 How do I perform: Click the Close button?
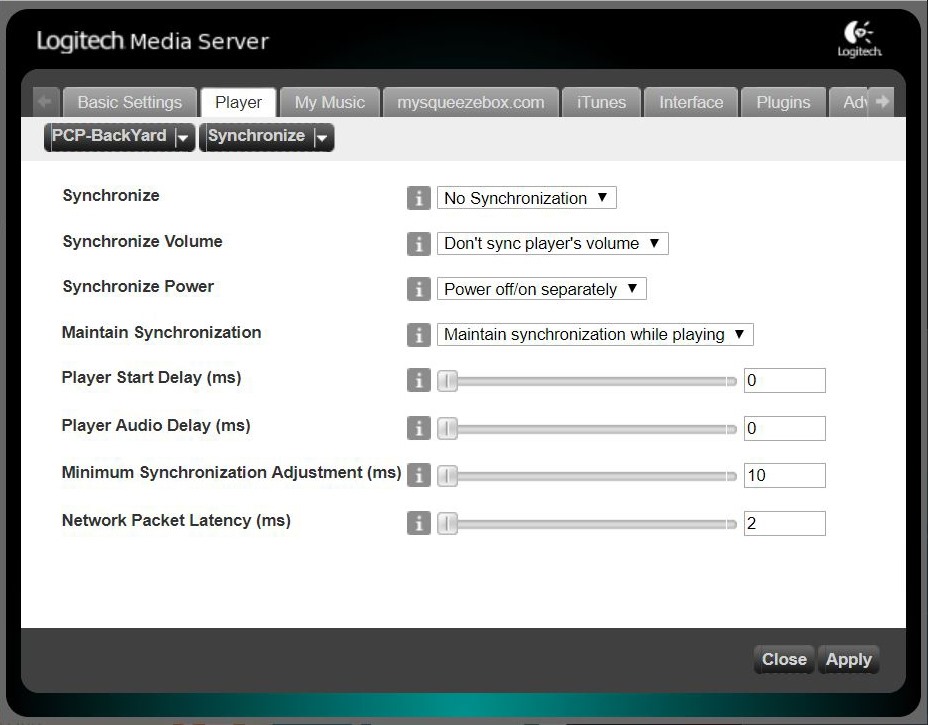[784, 659]
